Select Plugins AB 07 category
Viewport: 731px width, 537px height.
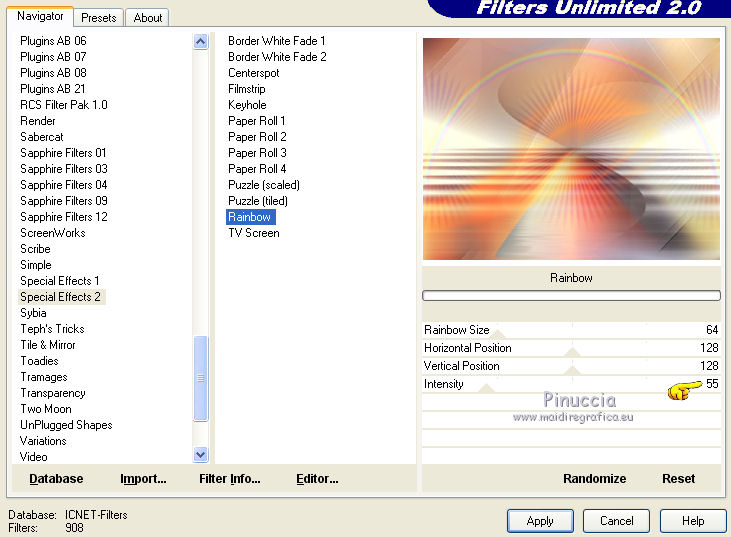(x=53, y=57)
